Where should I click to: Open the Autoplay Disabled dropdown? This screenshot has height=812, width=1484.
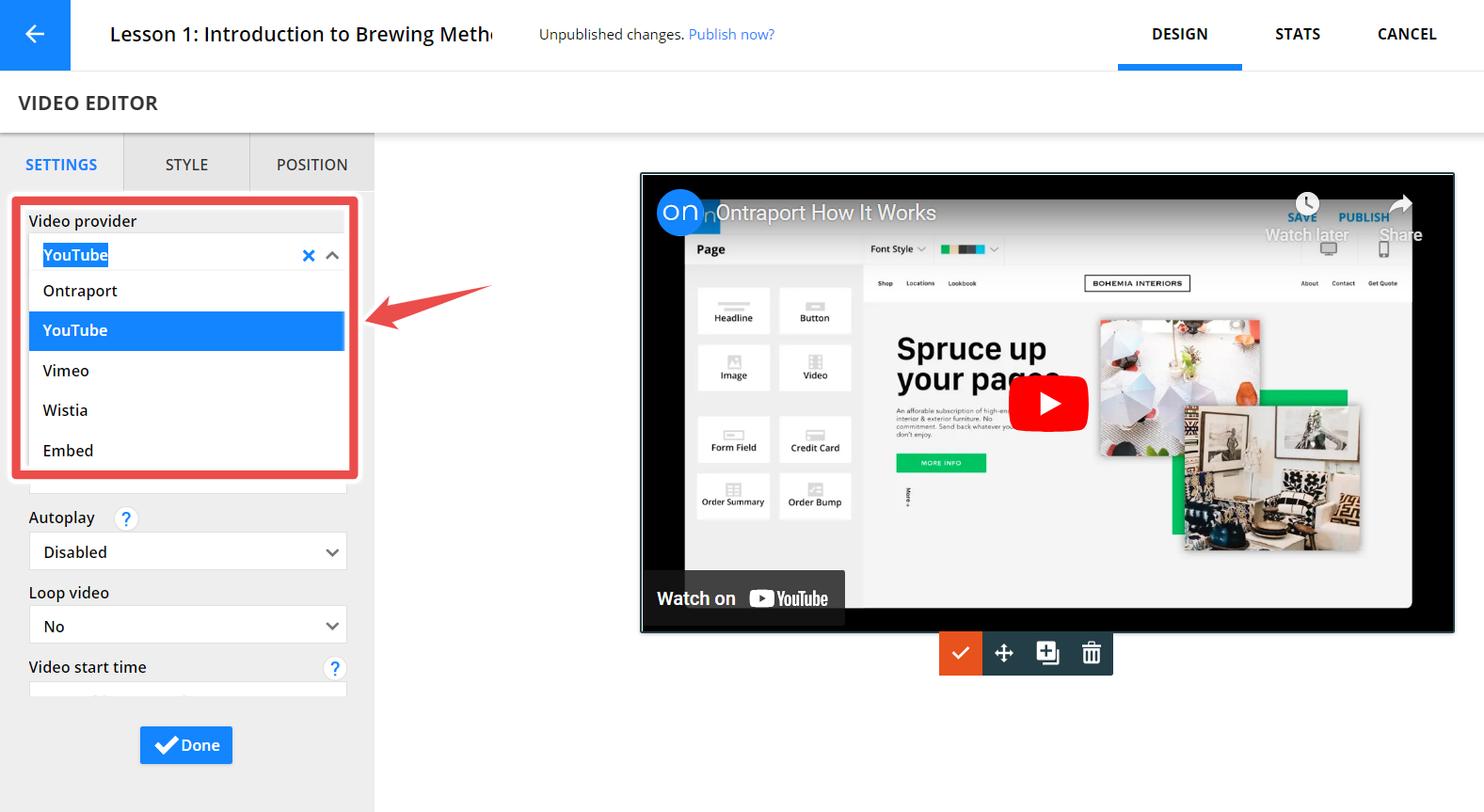[x=188, y=552]
